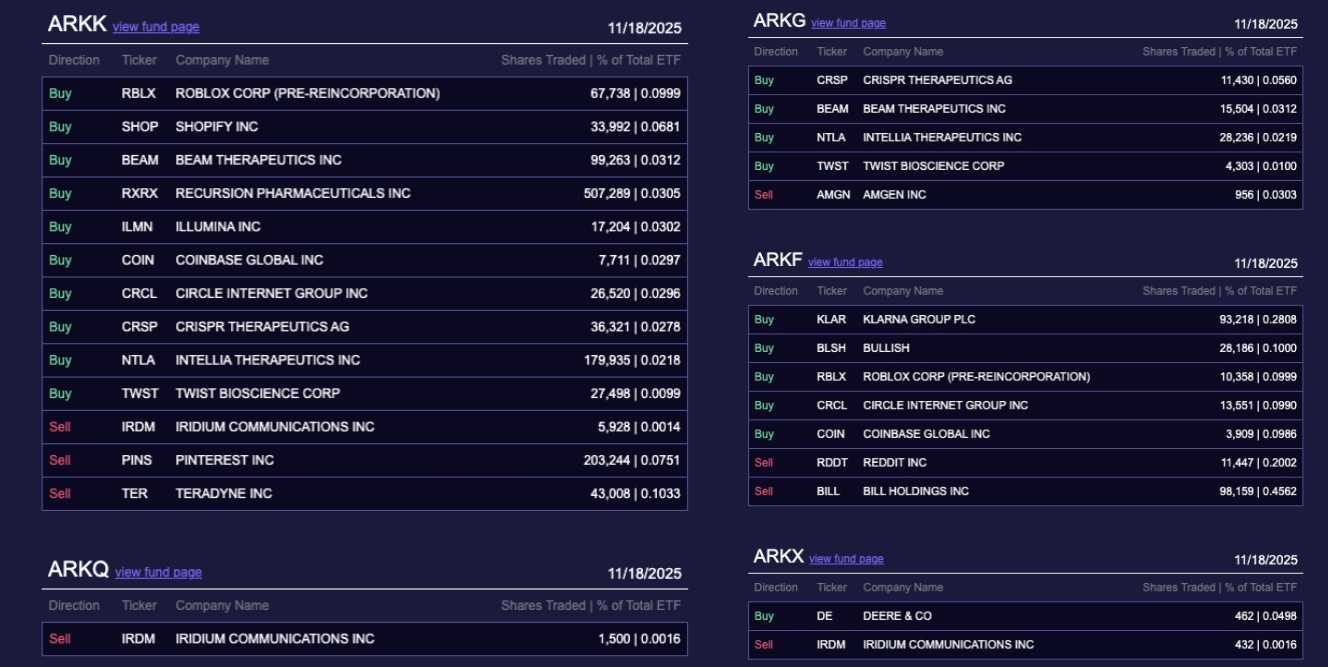Open the ARKQ view fund page link

(158, 572)
